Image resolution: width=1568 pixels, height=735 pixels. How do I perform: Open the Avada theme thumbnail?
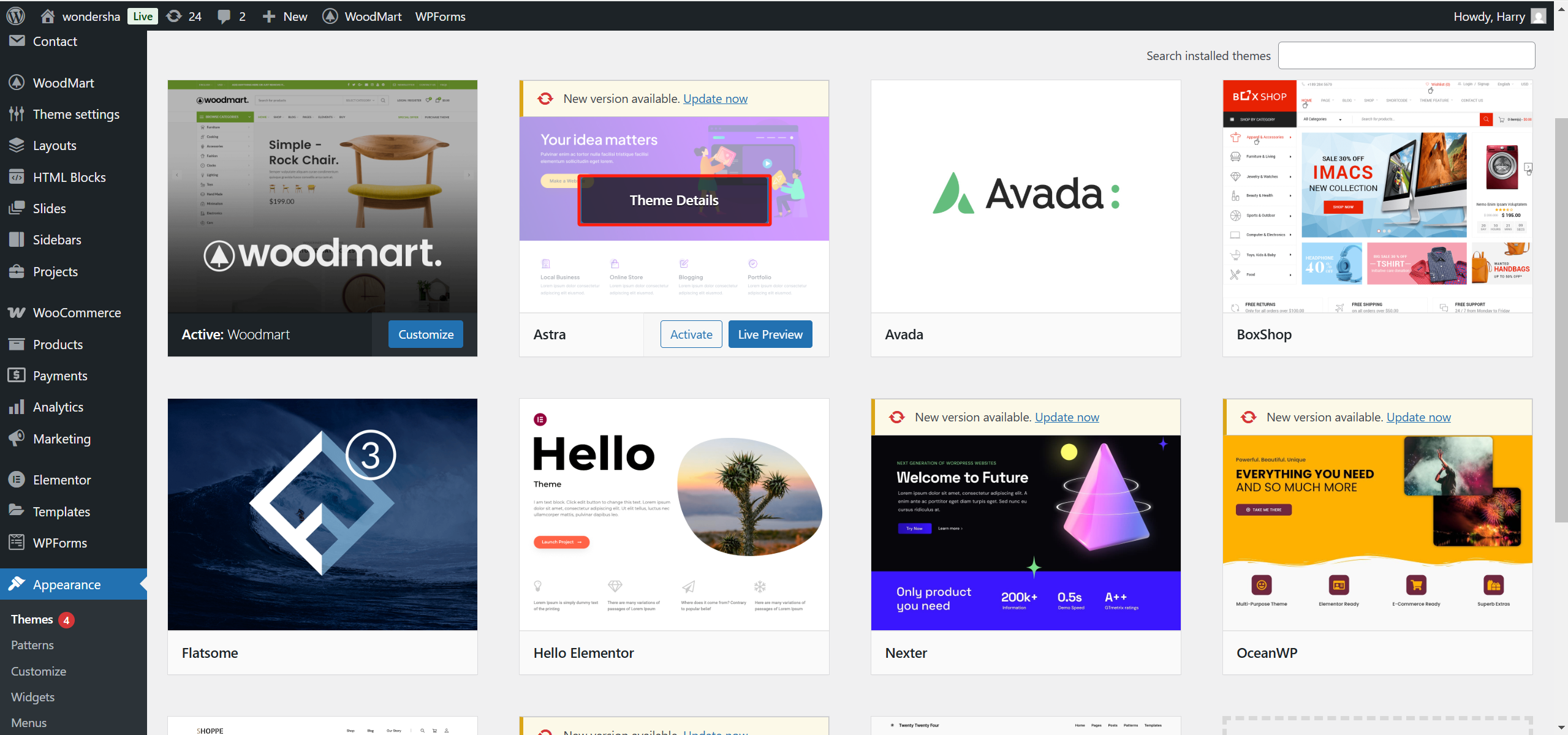(x=1025, y=196)
